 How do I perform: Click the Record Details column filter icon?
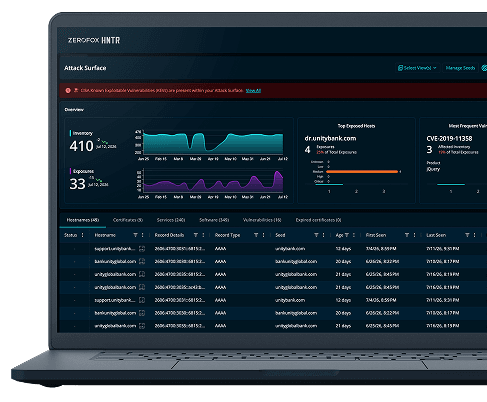[196, 235]
